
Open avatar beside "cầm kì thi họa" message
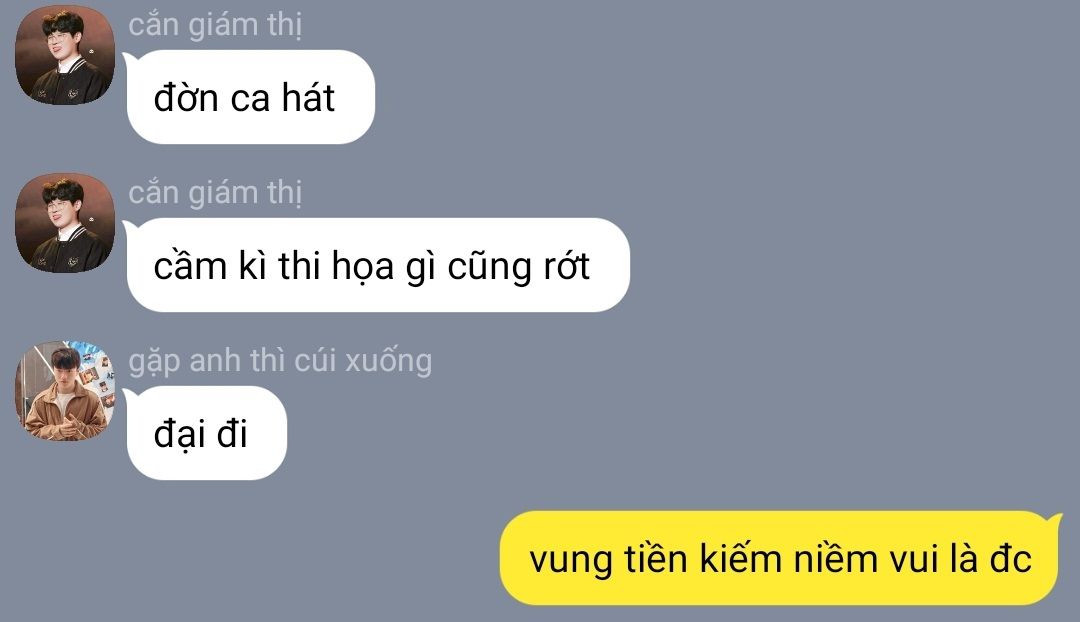pyautogui.click(x=65, y=223)
